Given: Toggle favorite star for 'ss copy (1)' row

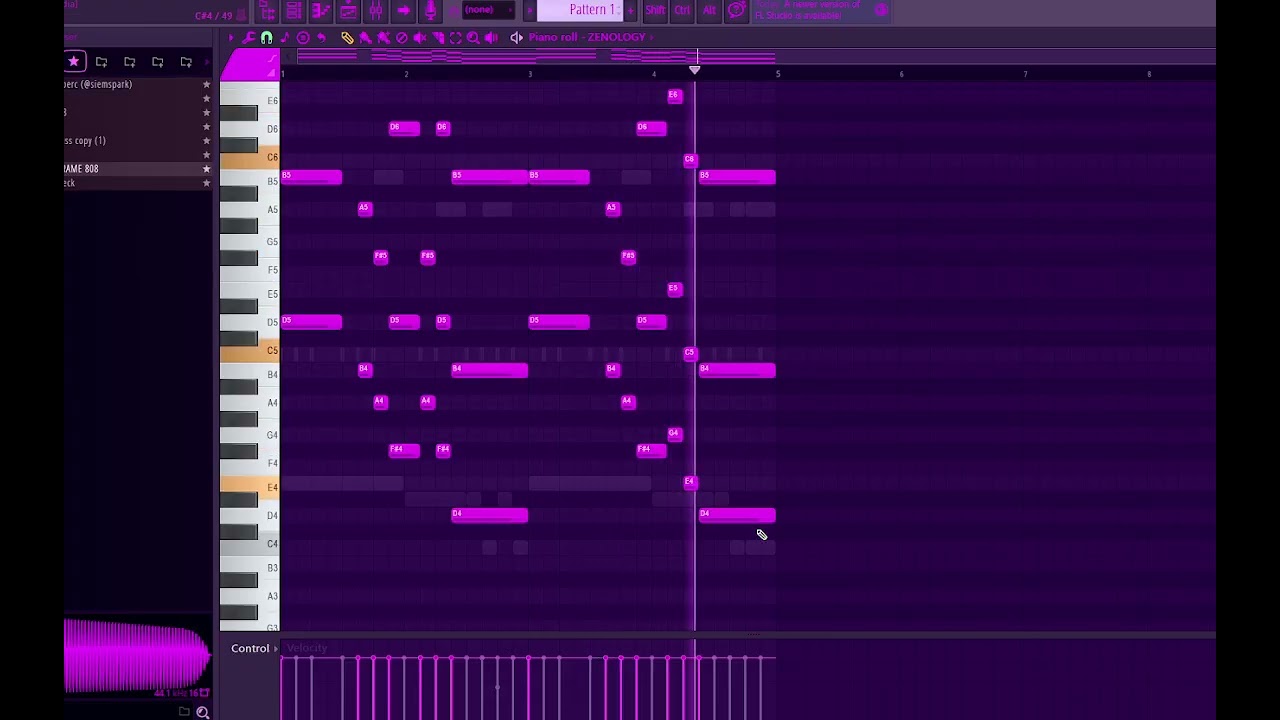Looking at the screenshot, I should coord(207,141).
